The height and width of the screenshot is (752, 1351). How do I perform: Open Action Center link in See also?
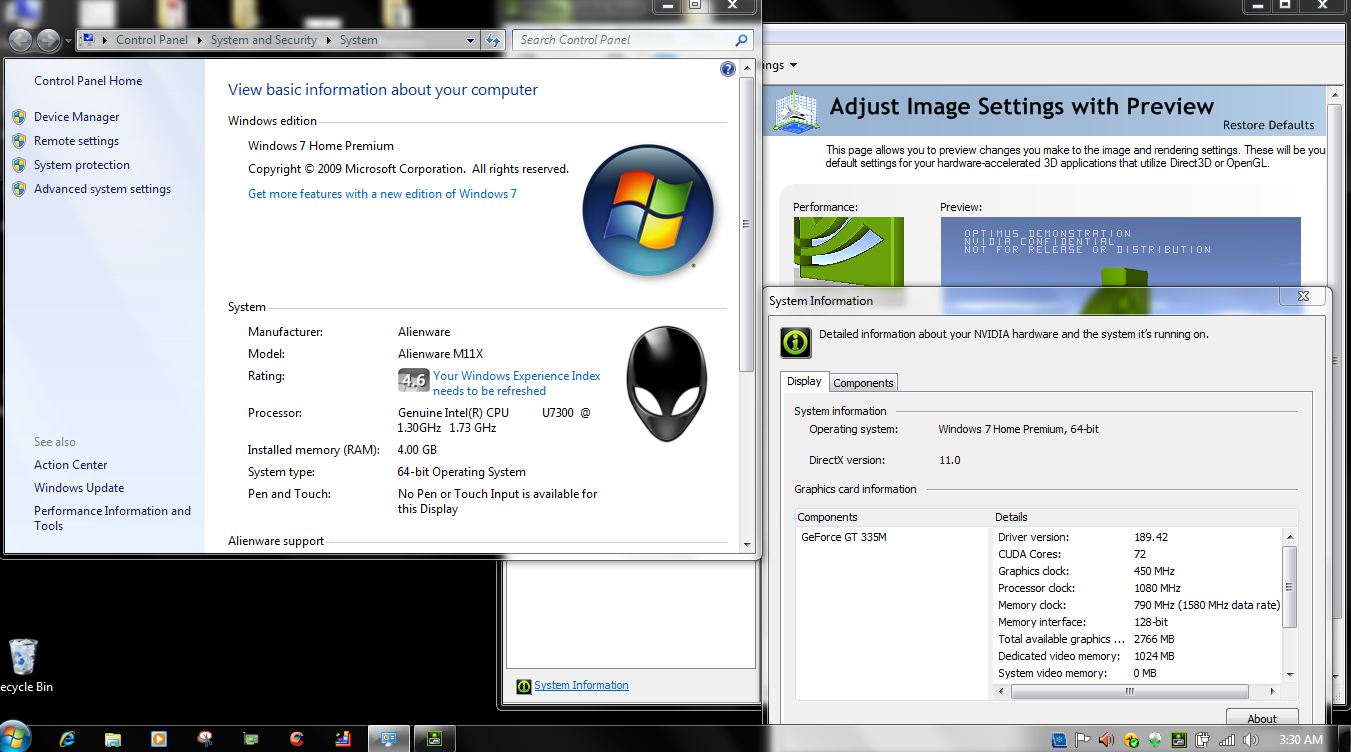click(70, 465)
